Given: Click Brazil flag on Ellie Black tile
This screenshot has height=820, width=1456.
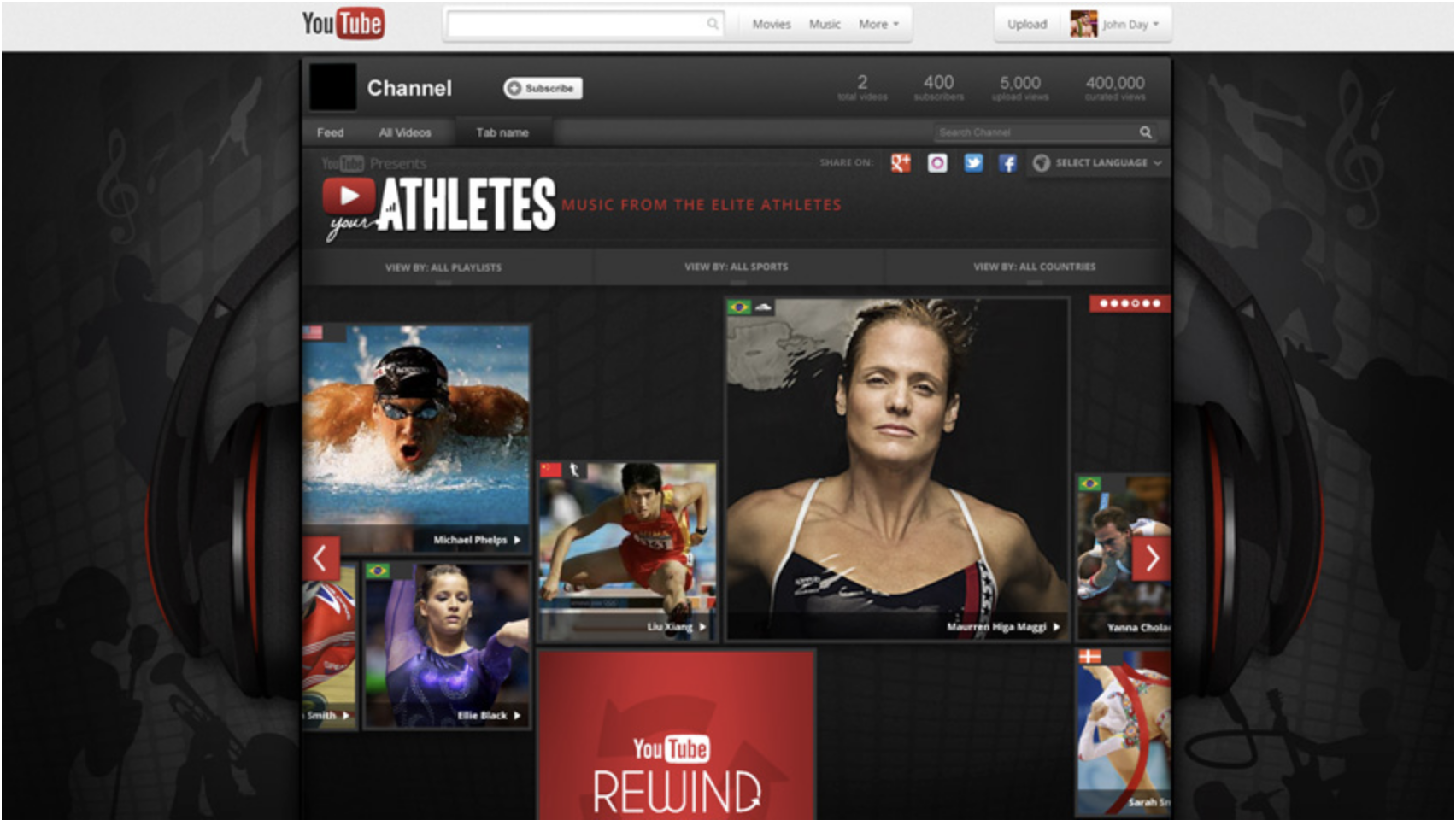Looking at the screenshot, I should click(378, 571).
